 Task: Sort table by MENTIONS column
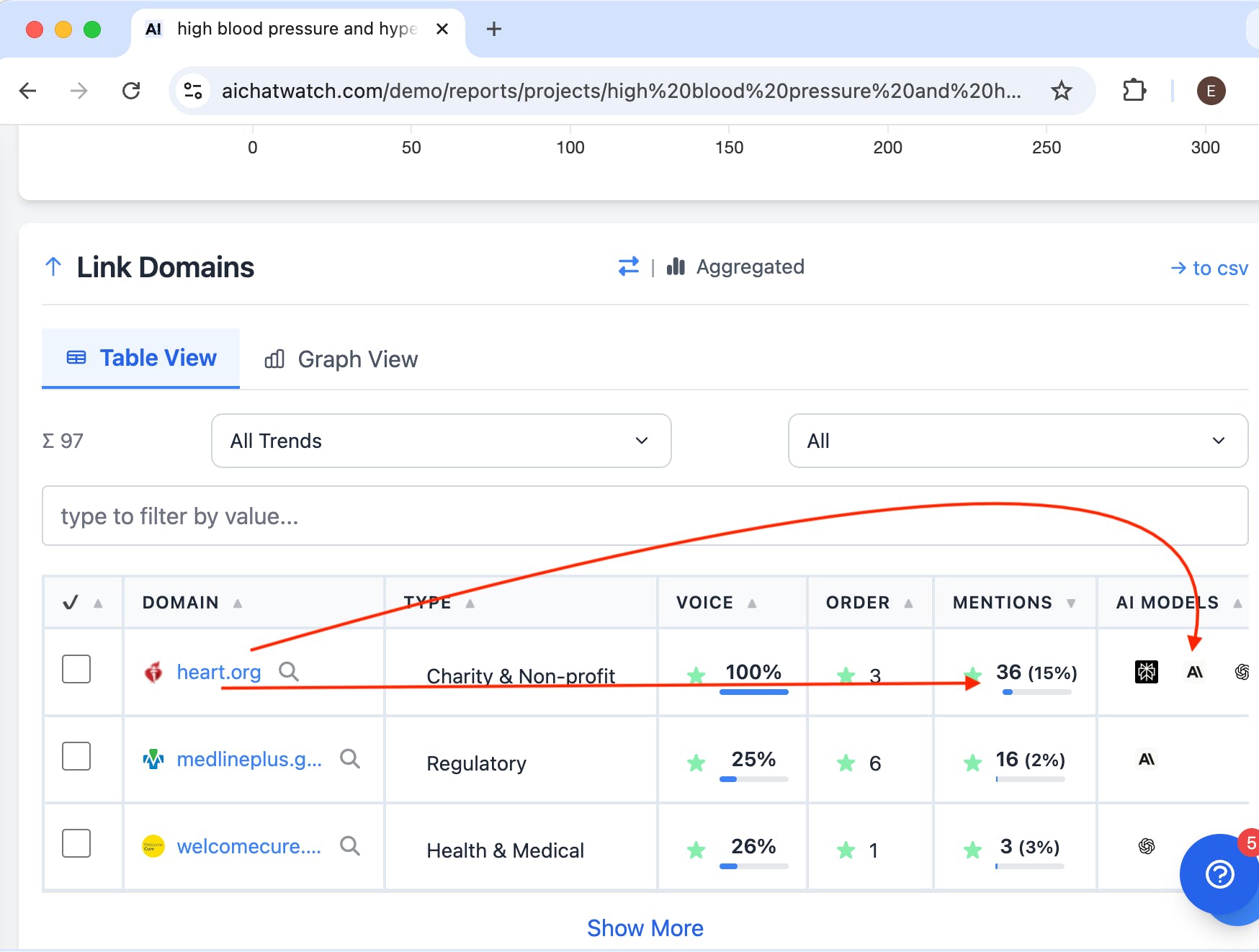coord(1014,603)
